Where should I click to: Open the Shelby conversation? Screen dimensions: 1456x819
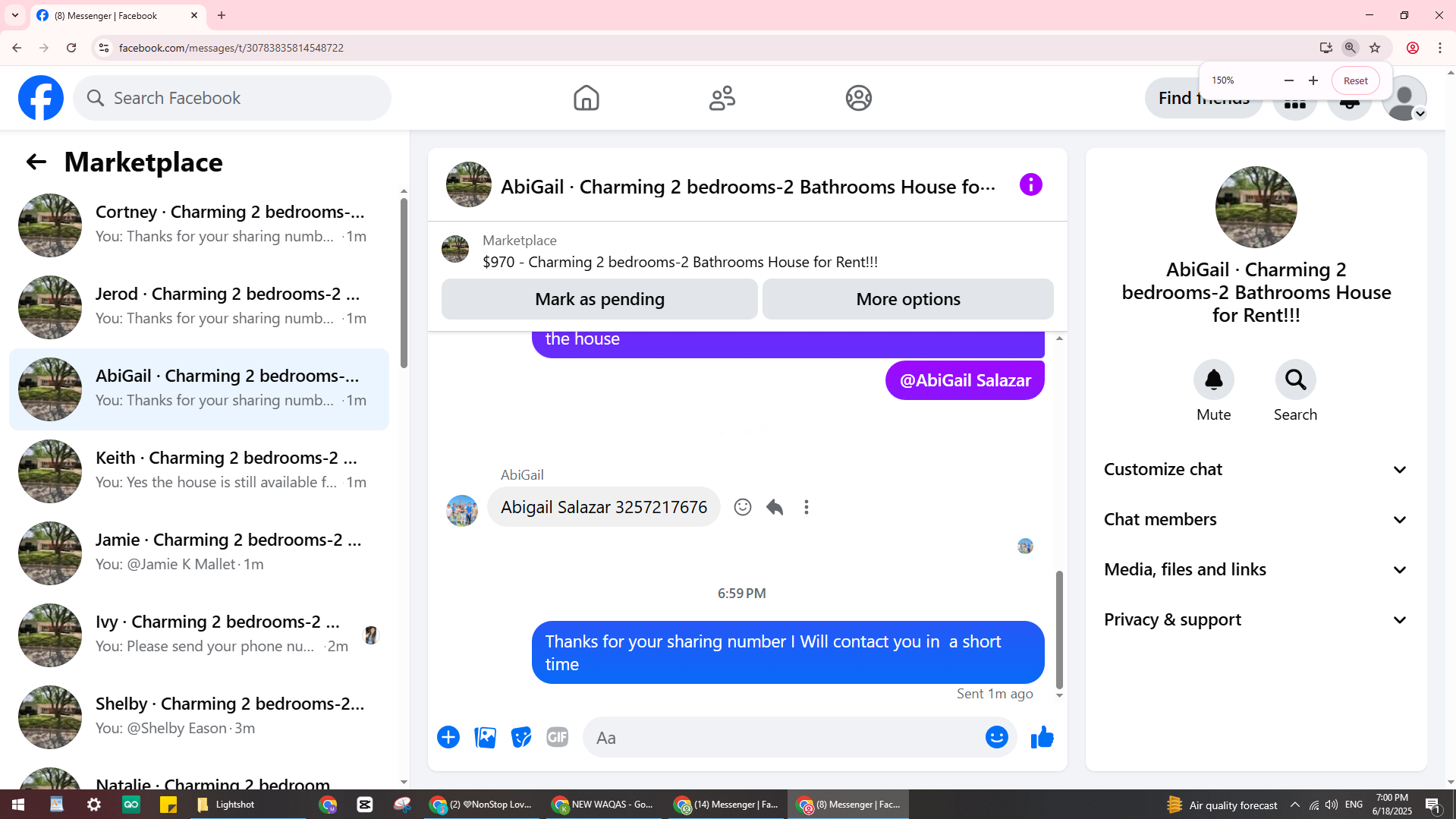coord(199,717)
